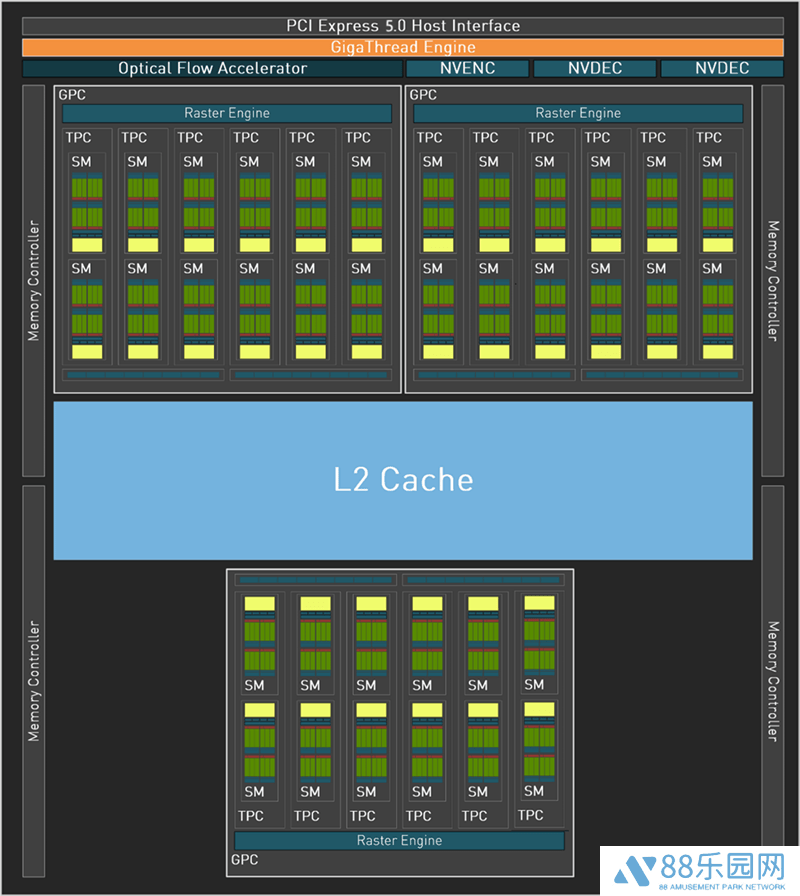Click the Optical Flow Accelerator block
The image size is (800, 896).
pos(212,68)
